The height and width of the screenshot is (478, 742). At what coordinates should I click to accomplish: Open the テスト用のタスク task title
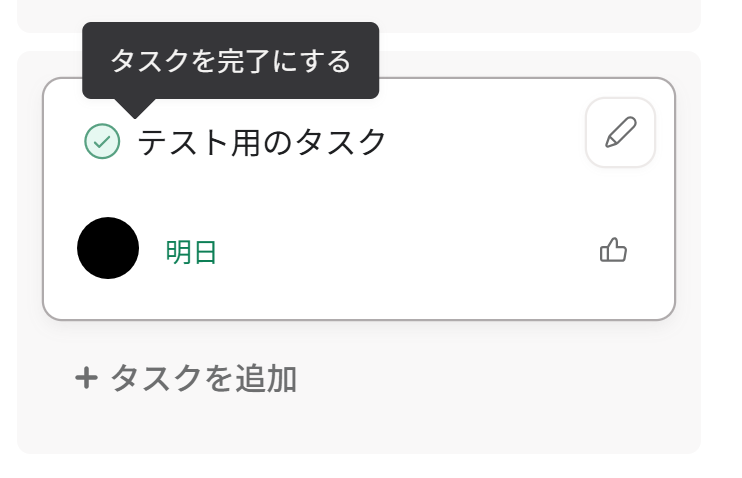(x=262, y=142)
